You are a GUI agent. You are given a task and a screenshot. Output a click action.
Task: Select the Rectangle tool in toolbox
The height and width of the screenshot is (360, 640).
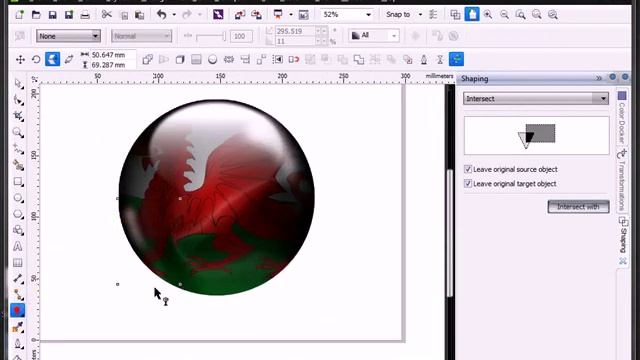[18, 181]
